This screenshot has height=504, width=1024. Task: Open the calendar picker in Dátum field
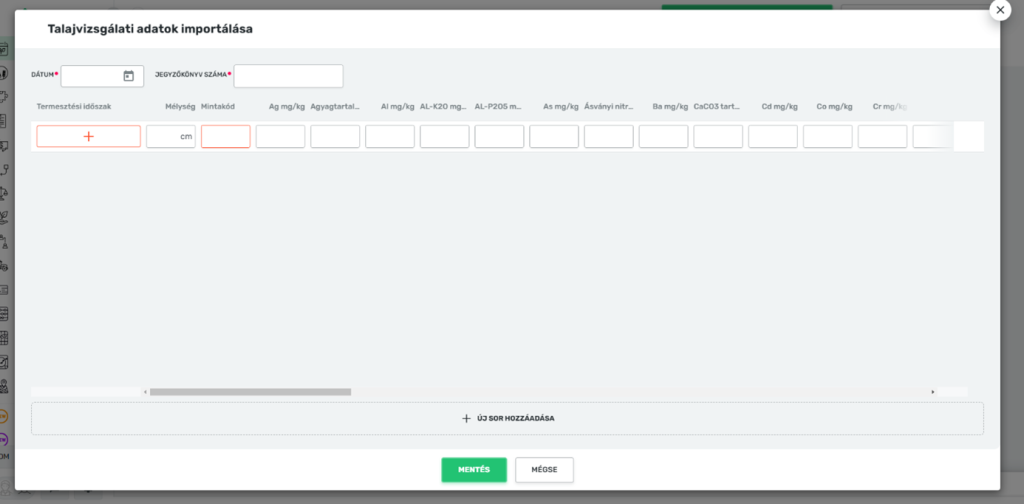tap(128, 76)
